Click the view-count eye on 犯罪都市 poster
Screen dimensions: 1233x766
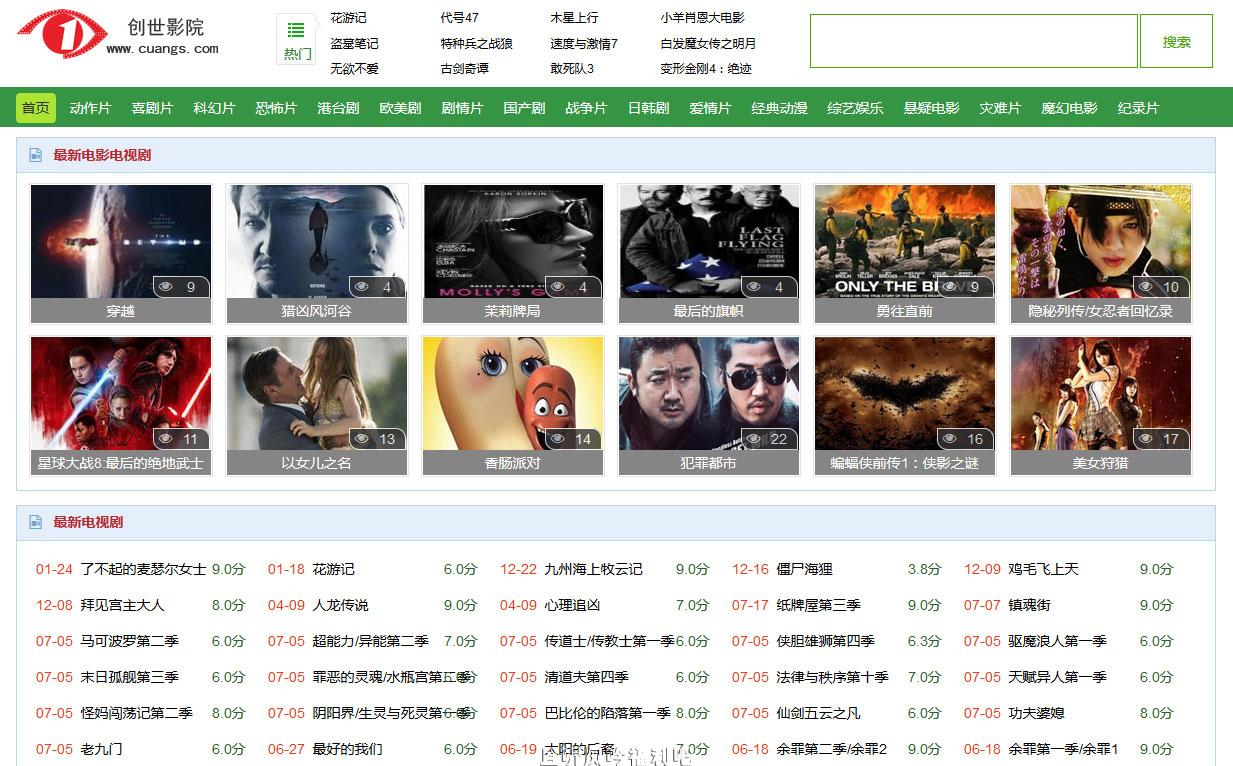[x=754, y=439]
